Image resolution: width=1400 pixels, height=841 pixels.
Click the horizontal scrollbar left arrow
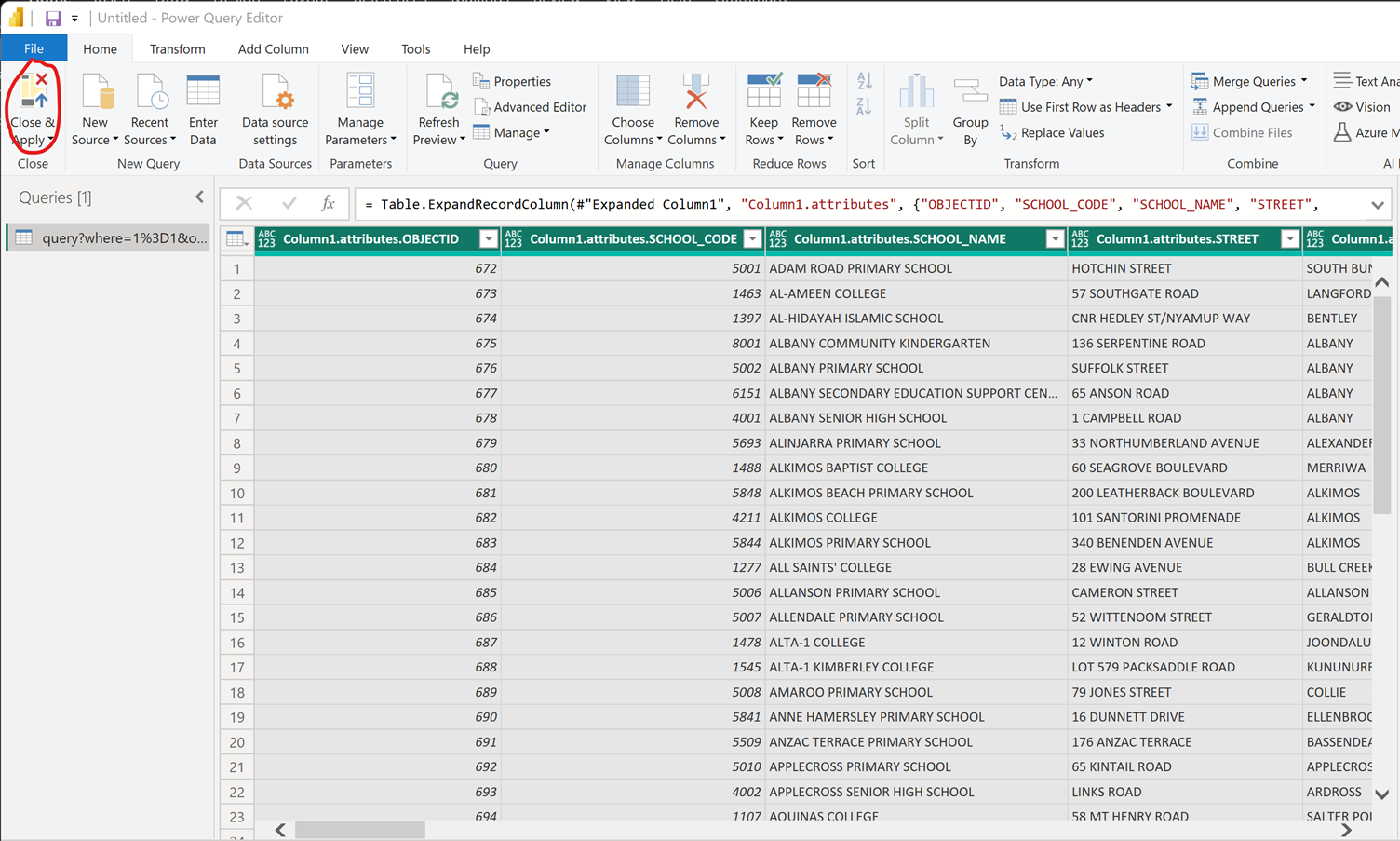click(280, 830)
